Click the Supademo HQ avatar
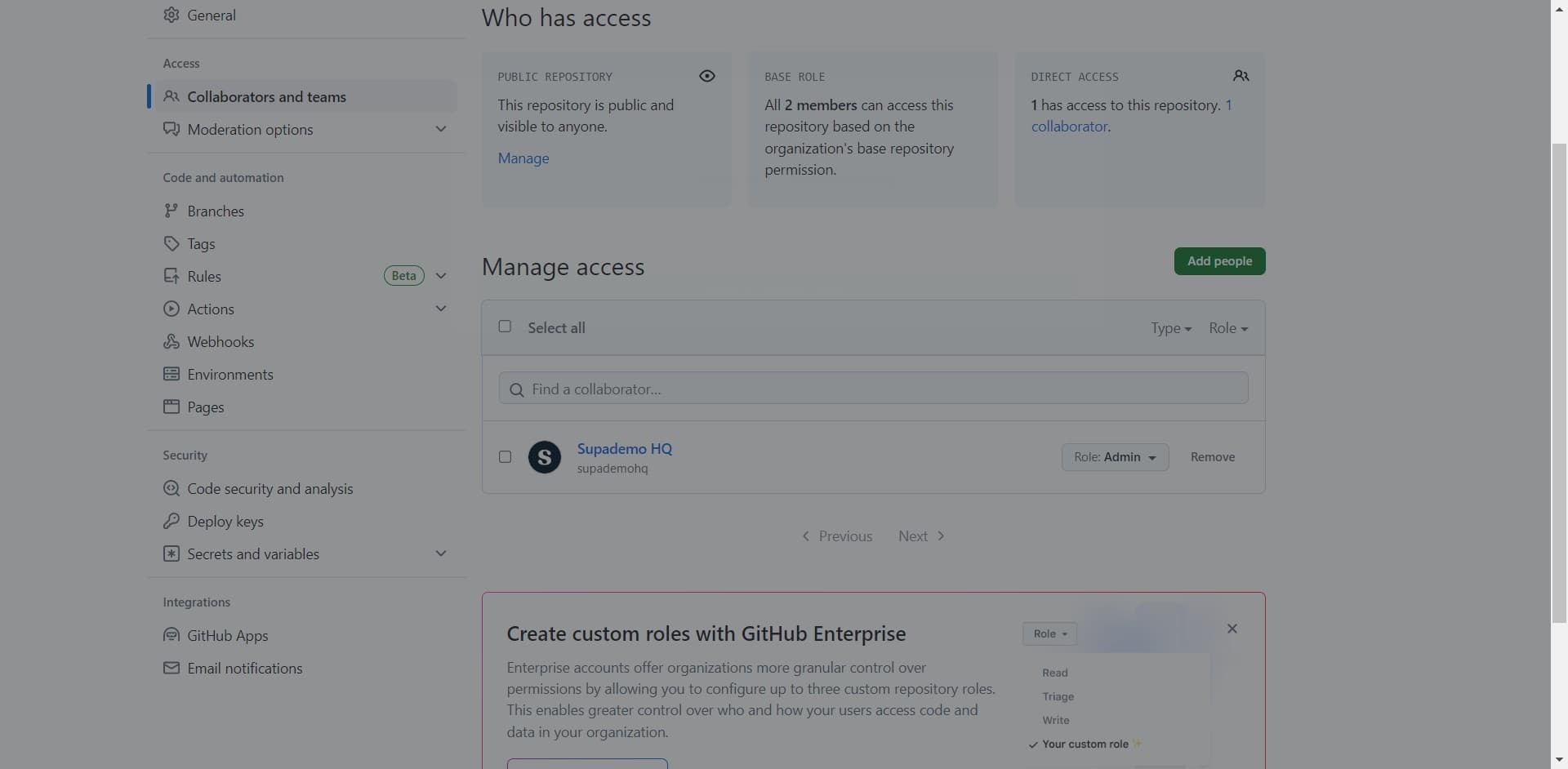 [x=544, y=457]
